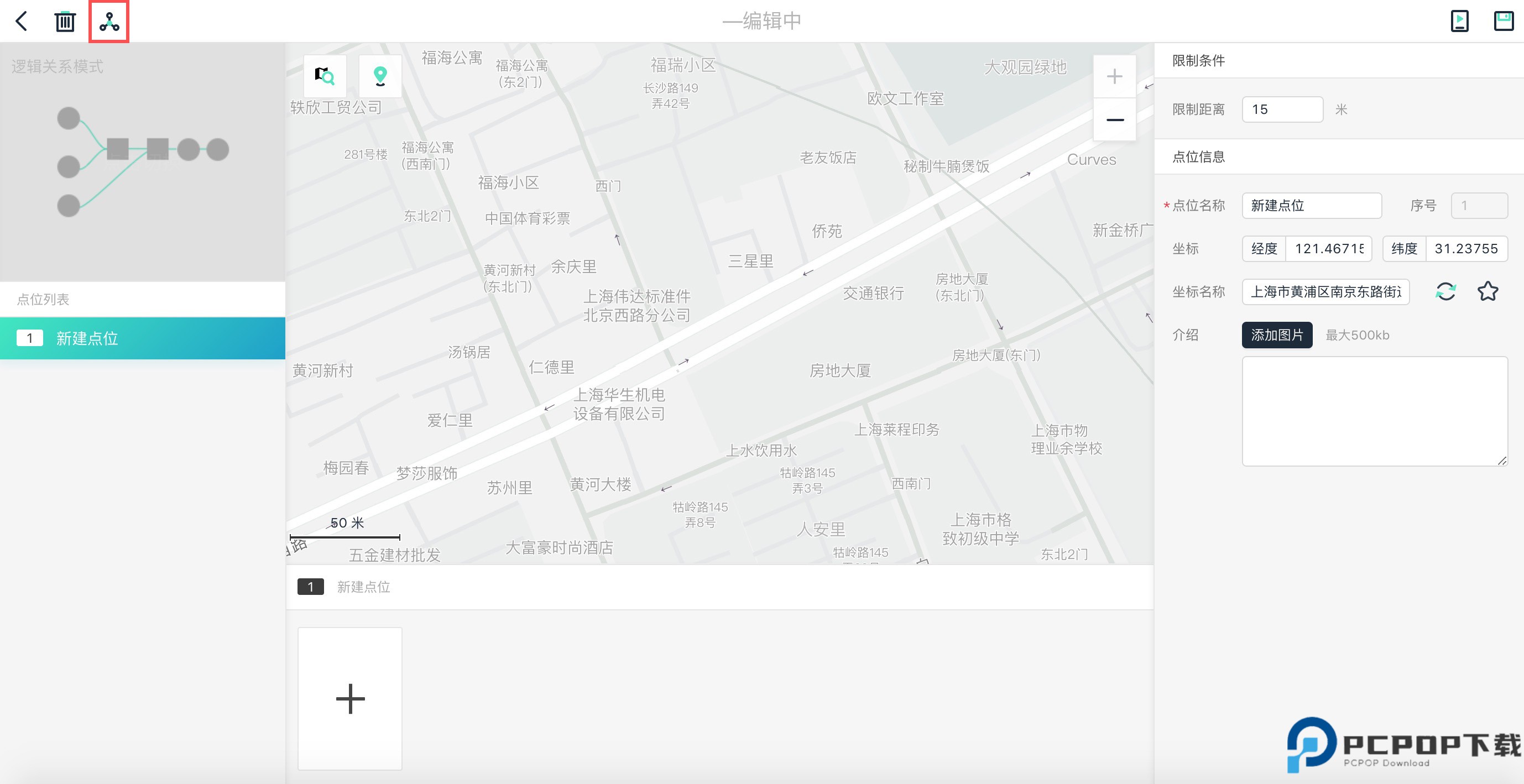This screenshot has height=784, width=1524.
Task: Refresh the coordinate name
Action: (x=1445, y=292)
